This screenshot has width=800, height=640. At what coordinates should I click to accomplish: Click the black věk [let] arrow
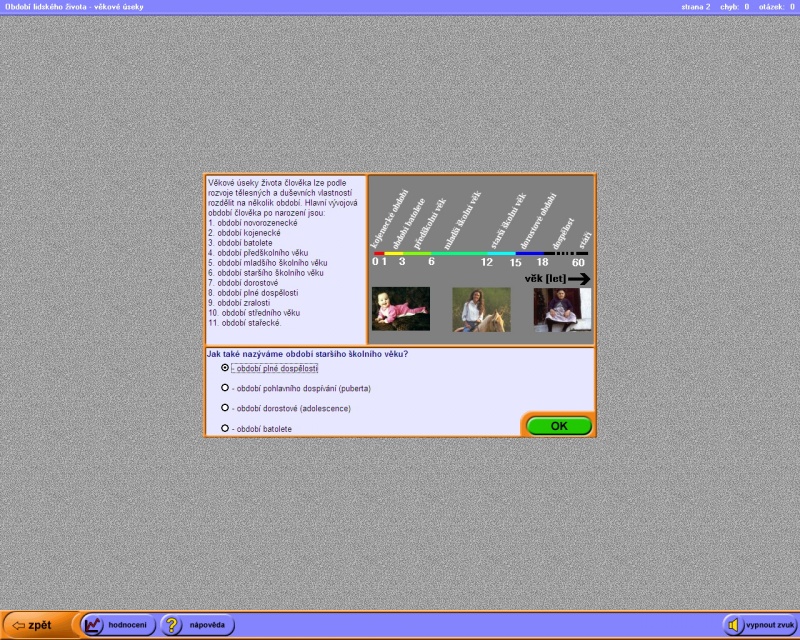coord(579,279)
